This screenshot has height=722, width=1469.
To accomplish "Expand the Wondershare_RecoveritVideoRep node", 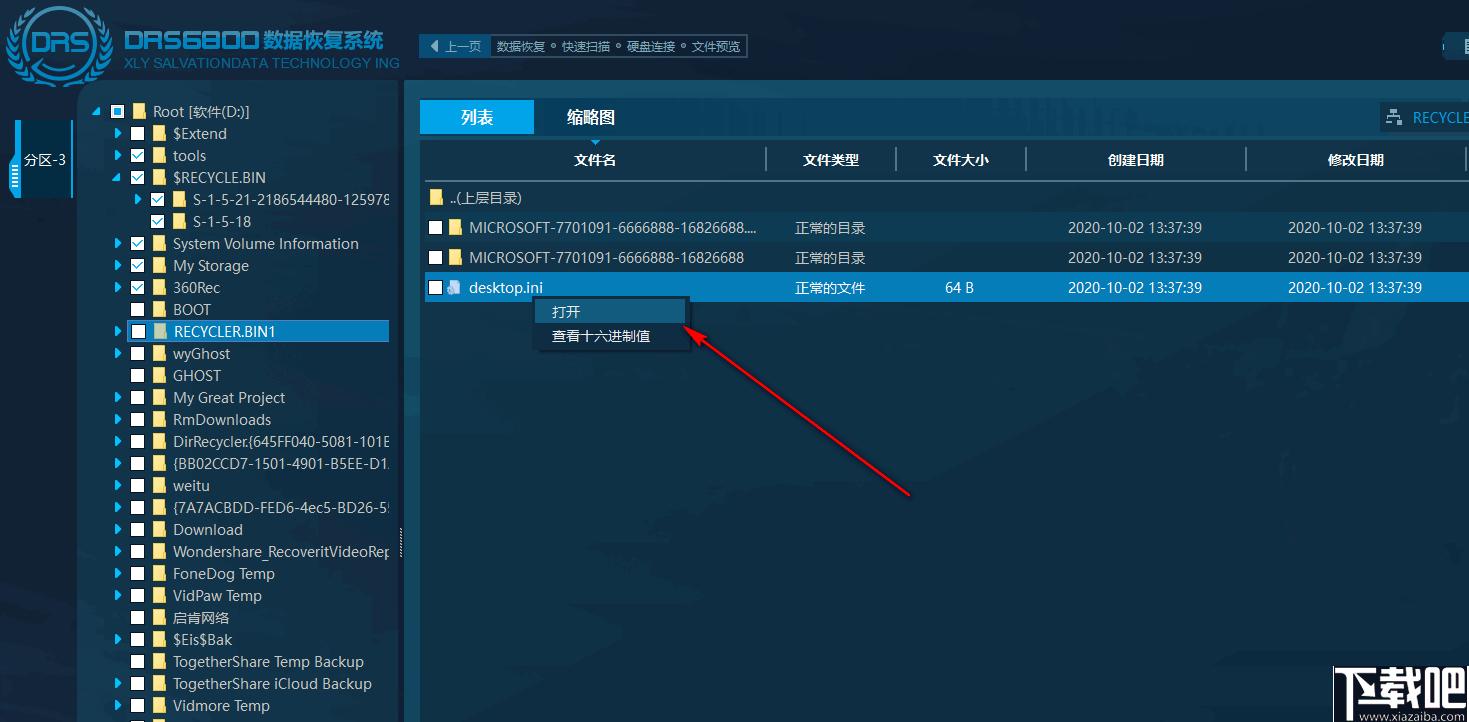I will click(118, 552).
